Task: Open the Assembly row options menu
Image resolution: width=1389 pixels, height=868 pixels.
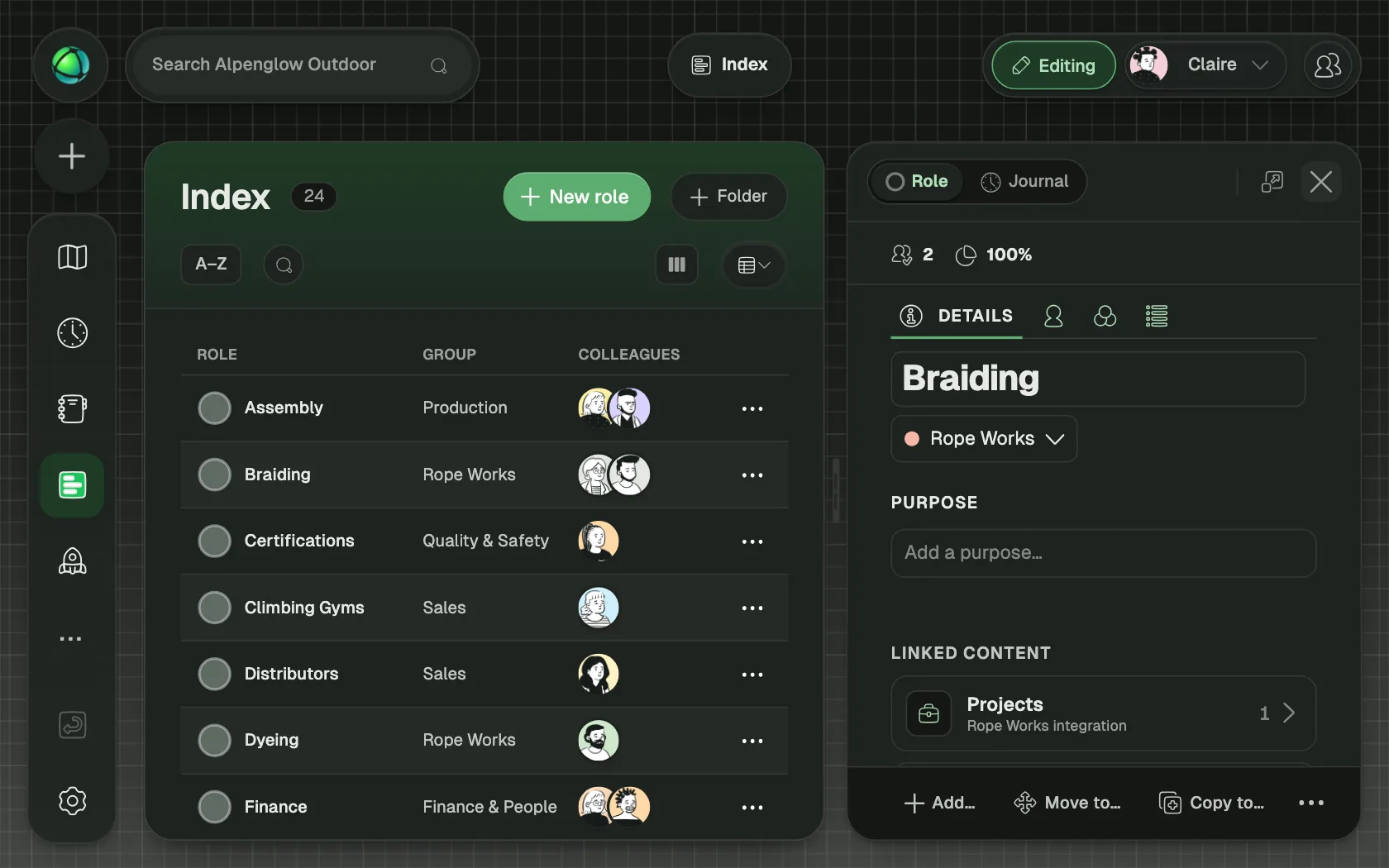Action: 752,408
